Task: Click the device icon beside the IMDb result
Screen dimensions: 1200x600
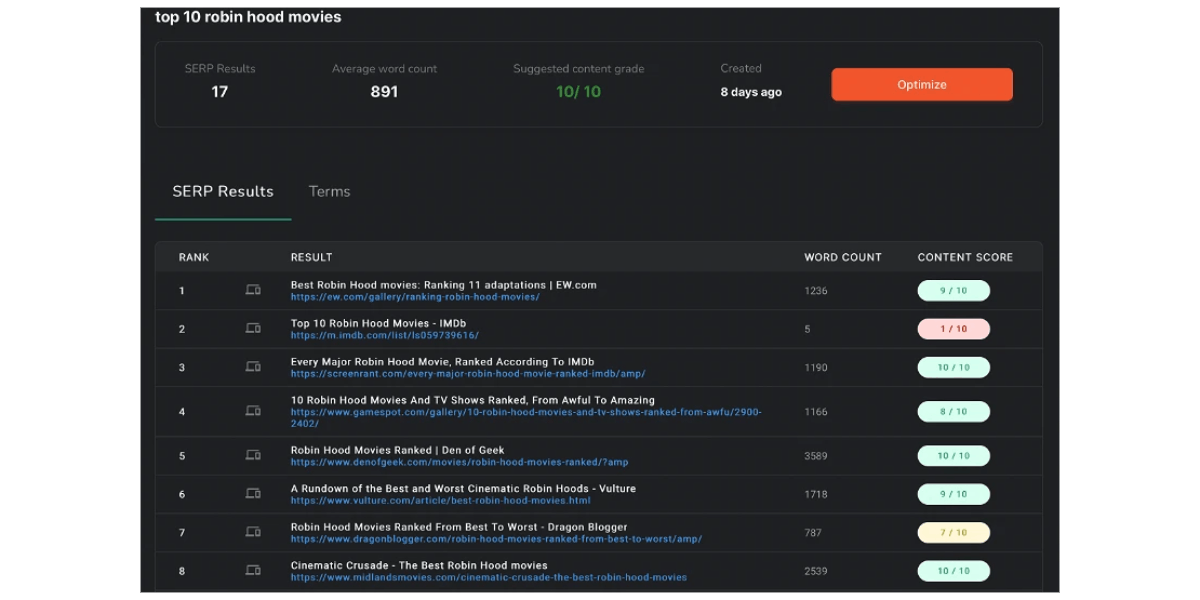Action: (x=253, y=329)
